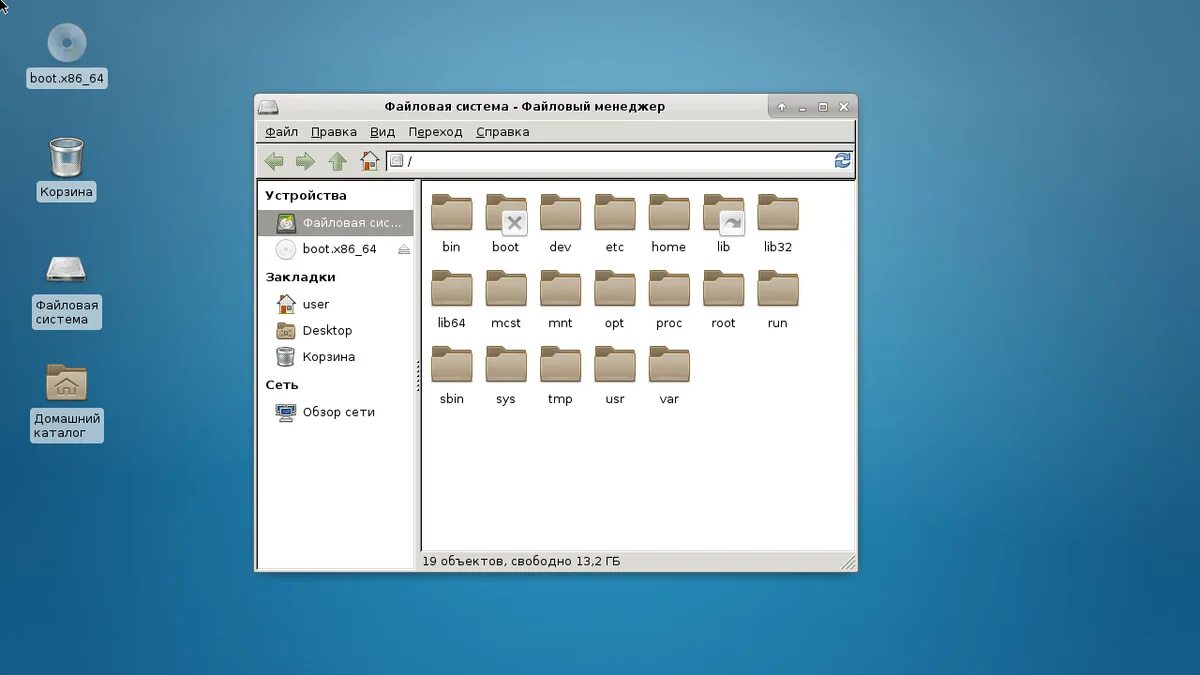This screenshot has width=1200, height=675.
Task: Click the Корзина trash desktop icon
Action: click(x=67, y=168)
